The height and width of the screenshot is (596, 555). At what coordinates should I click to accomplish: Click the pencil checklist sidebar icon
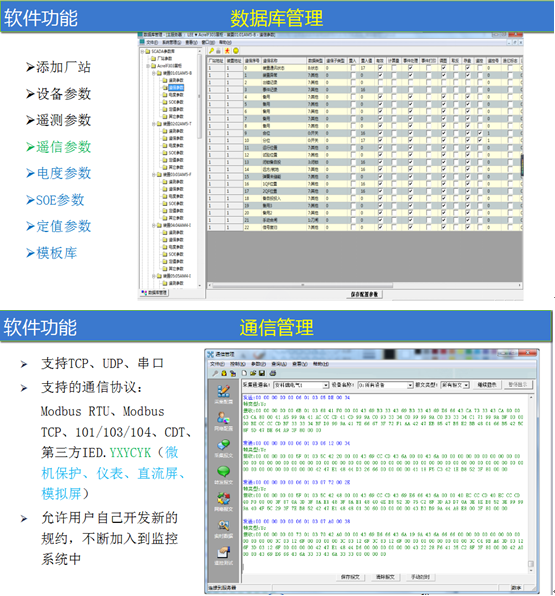pos(224,391)
